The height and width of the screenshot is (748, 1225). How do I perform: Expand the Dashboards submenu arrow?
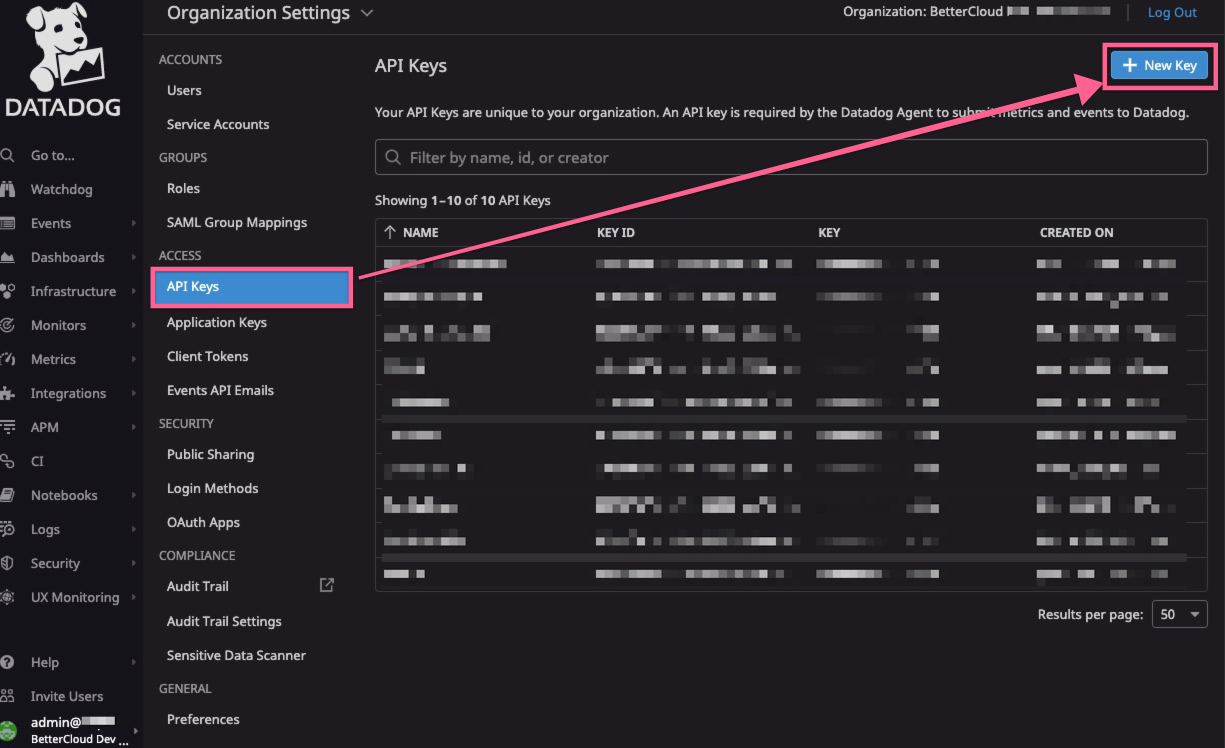(133, 257)
